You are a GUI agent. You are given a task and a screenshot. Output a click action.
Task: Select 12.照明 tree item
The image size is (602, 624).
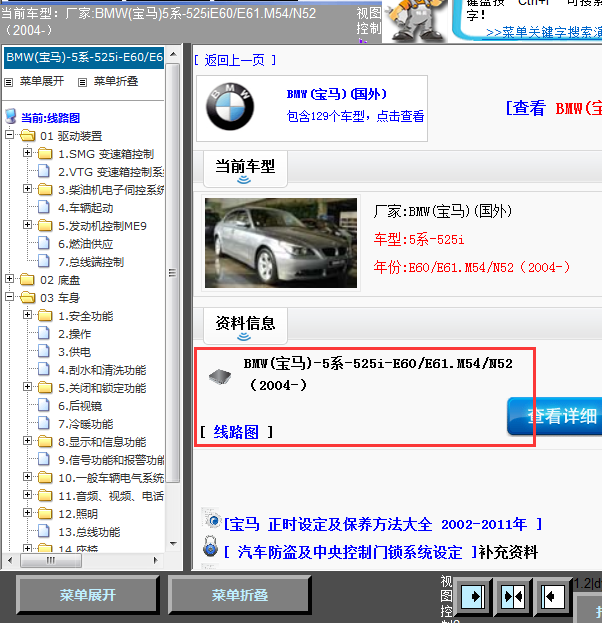(78, 514)
